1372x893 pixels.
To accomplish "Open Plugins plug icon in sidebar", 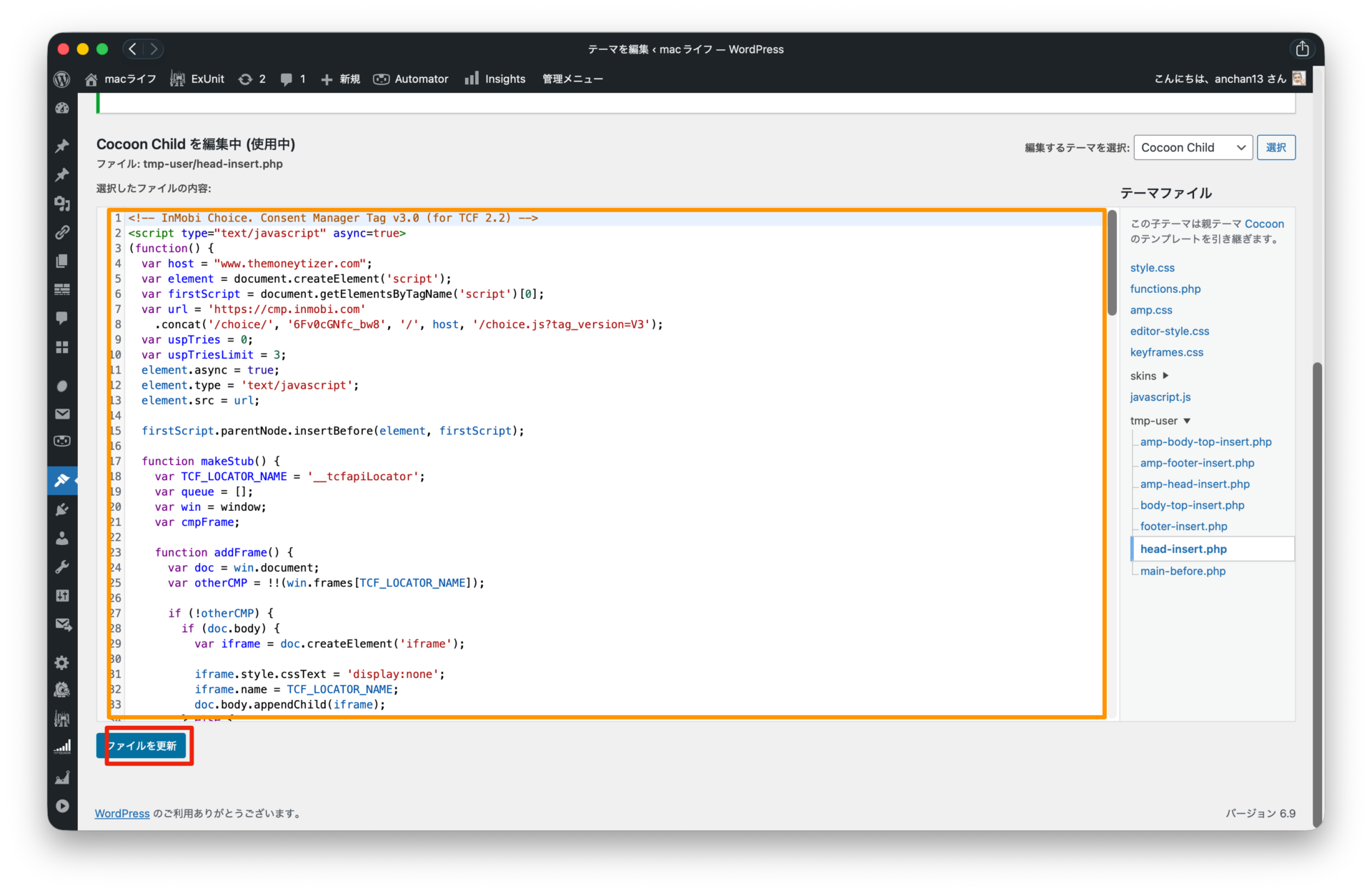I will click(62, 509).
